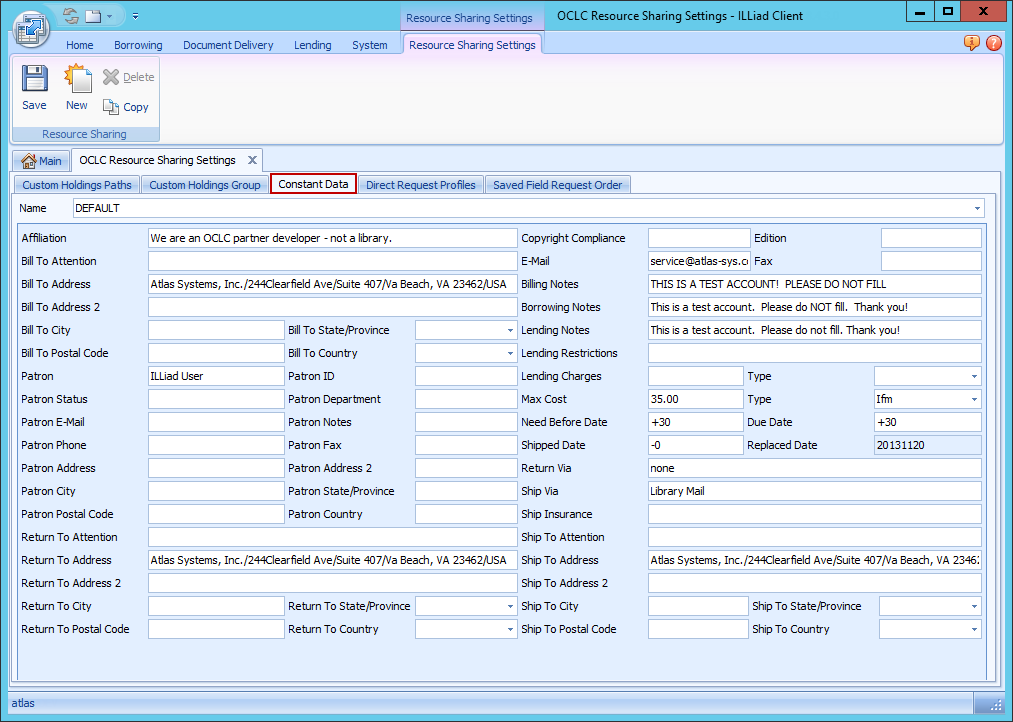Click the yellow alert icon at top right
Image resolution: width=1013 pixels, height=722 pixels.
pos(969,44)
